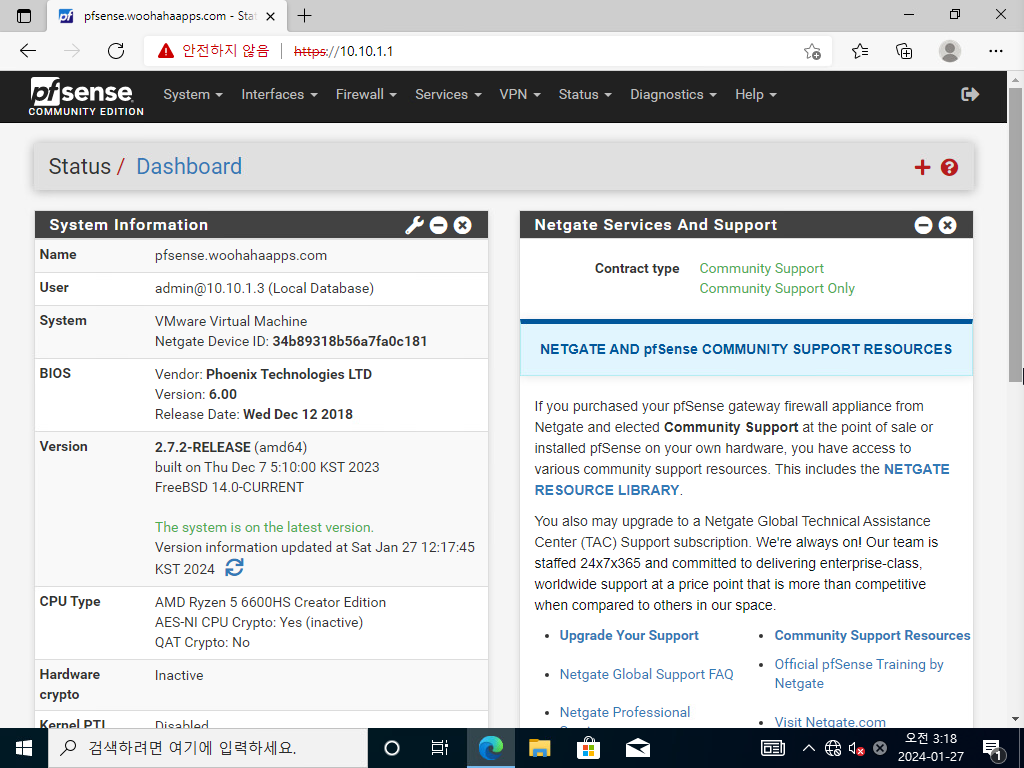1024x768 pixels.
Task: Expand the Interfaces dropdown menu
Action: pyautogui.click(x=280, y=95)
